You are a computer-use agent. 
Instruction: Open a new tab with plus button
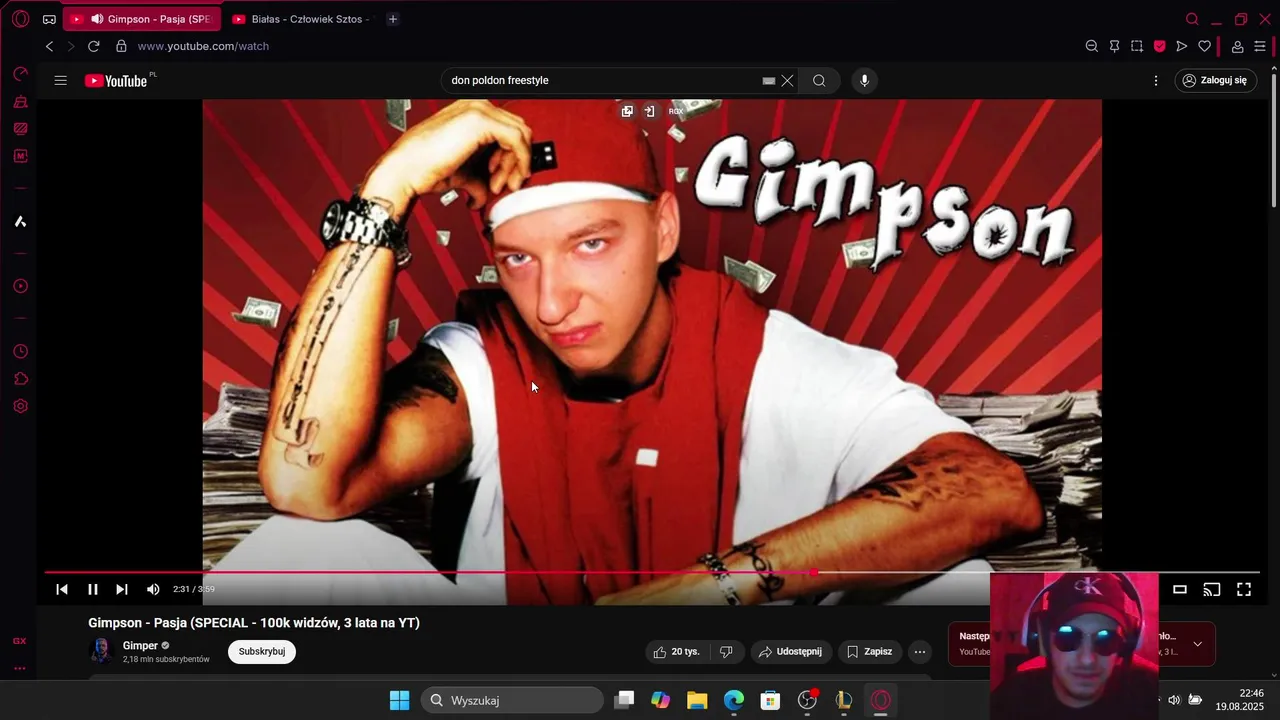393,19
